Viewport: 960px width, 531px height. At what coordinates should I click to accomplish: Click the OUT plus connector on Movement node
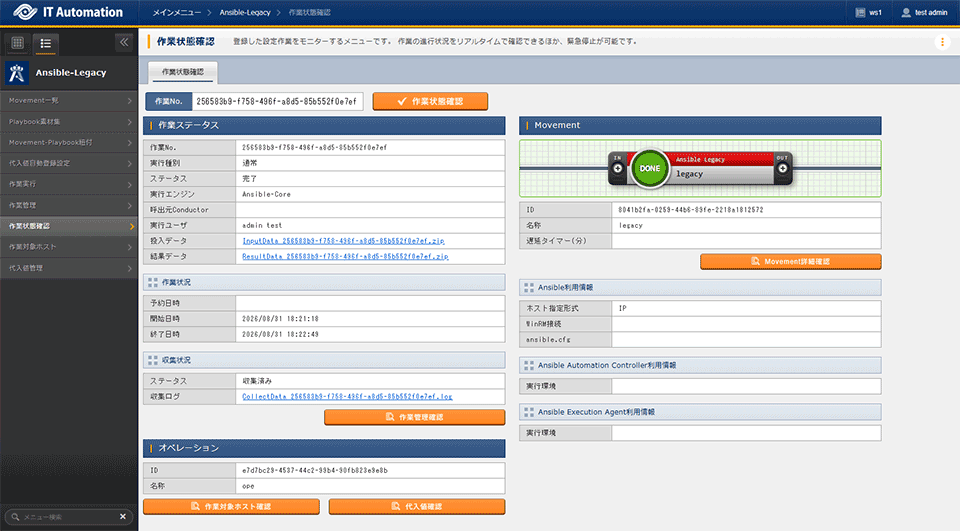[782, 168]
